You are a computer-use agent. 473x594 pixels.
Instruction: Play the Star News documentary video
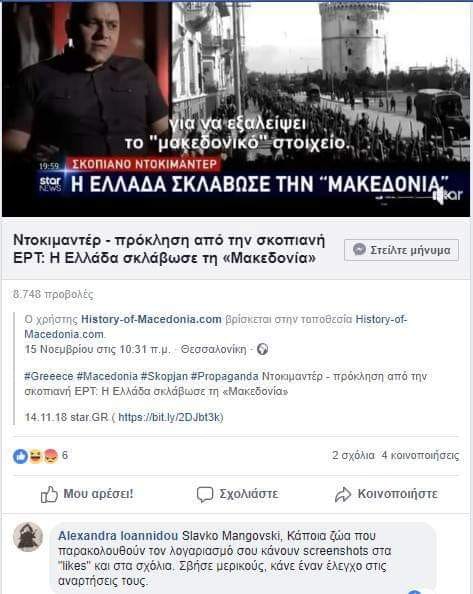coord(236,109)
